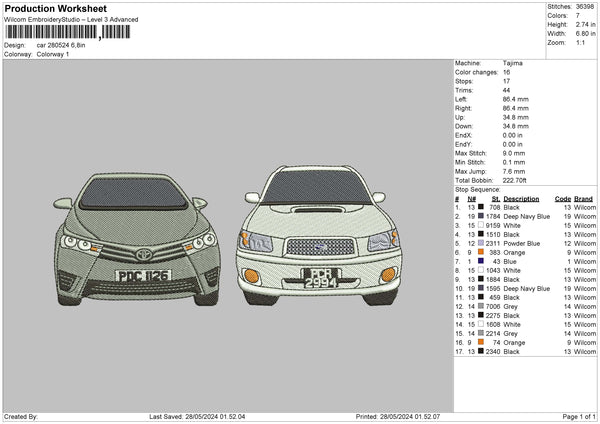Click the Production Worksheet title

55,8
